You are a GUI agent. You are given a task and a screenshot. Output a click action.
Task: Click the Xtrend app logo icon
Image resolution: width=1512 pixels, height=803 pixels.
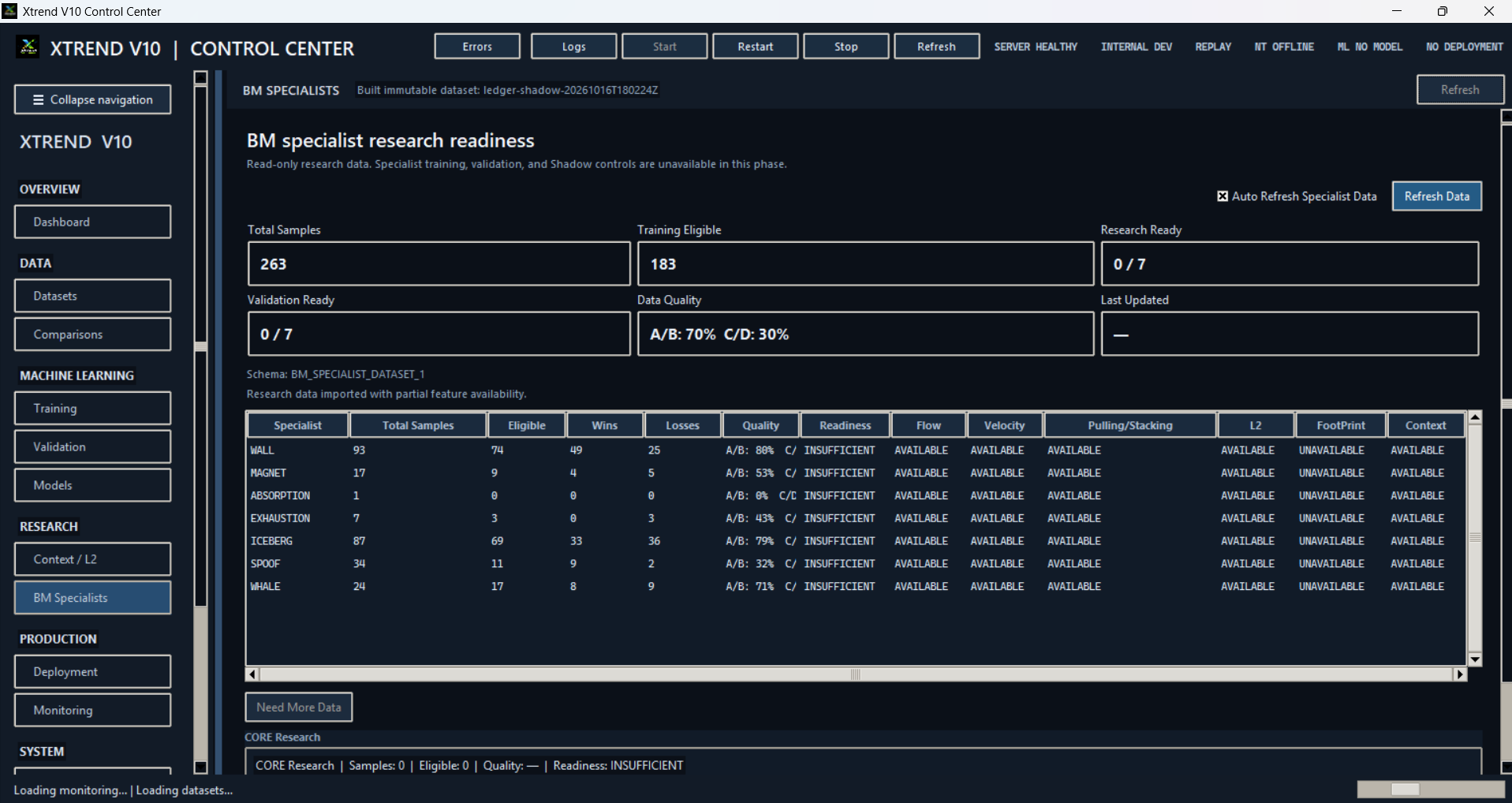coord(28,47)
